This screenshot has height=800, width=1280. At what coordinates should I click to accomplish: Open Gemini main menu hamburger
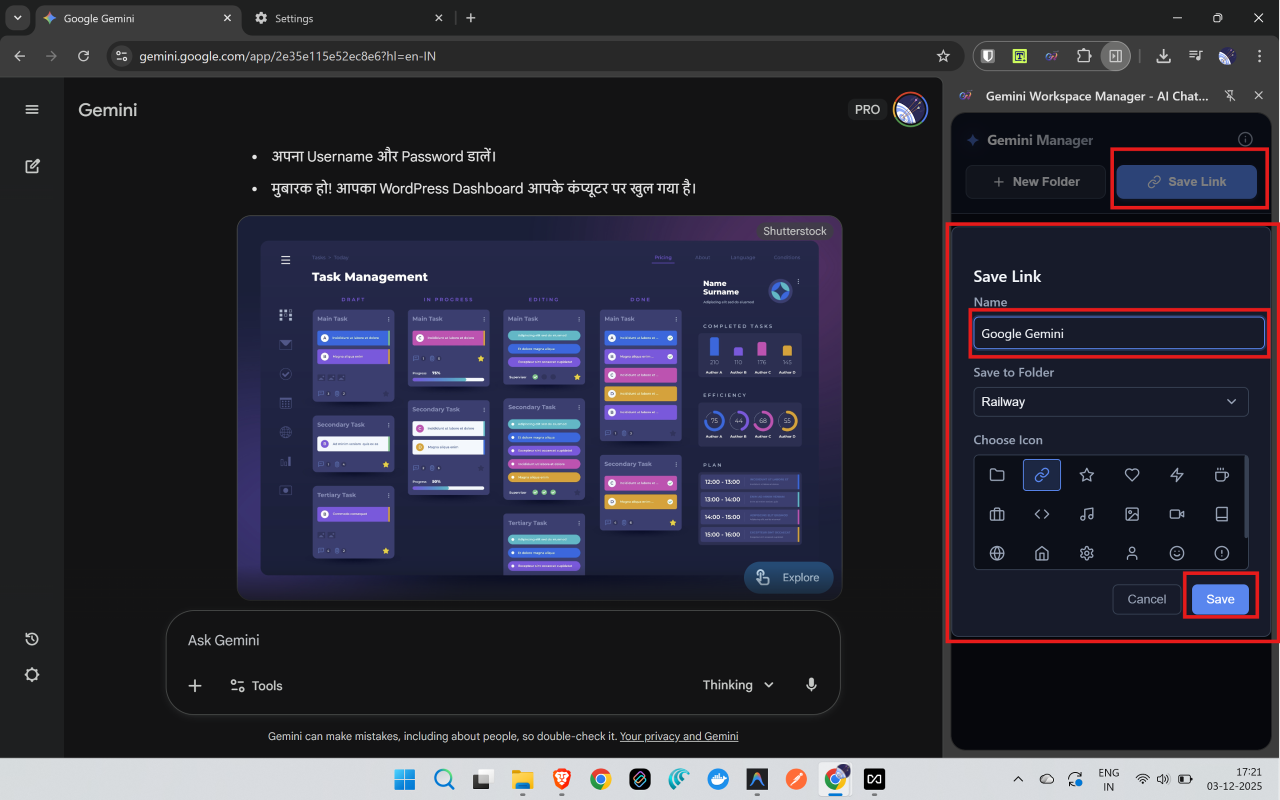(x=32, y=110)
